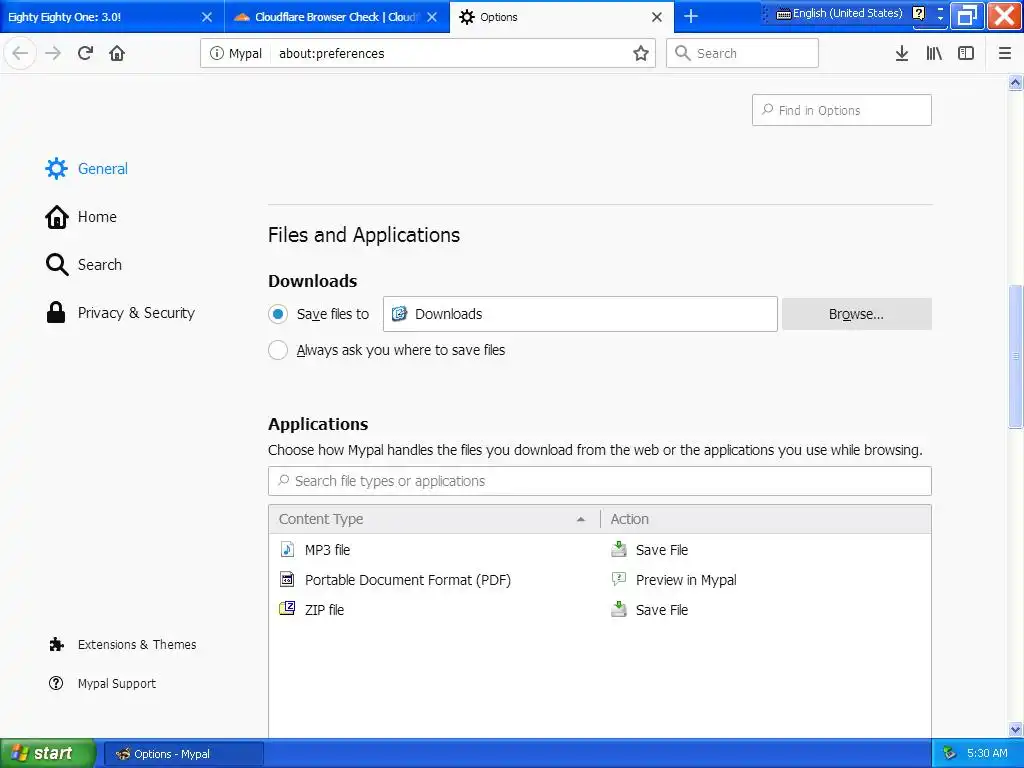Bookmark this page with the star icon

coord(641,53)
